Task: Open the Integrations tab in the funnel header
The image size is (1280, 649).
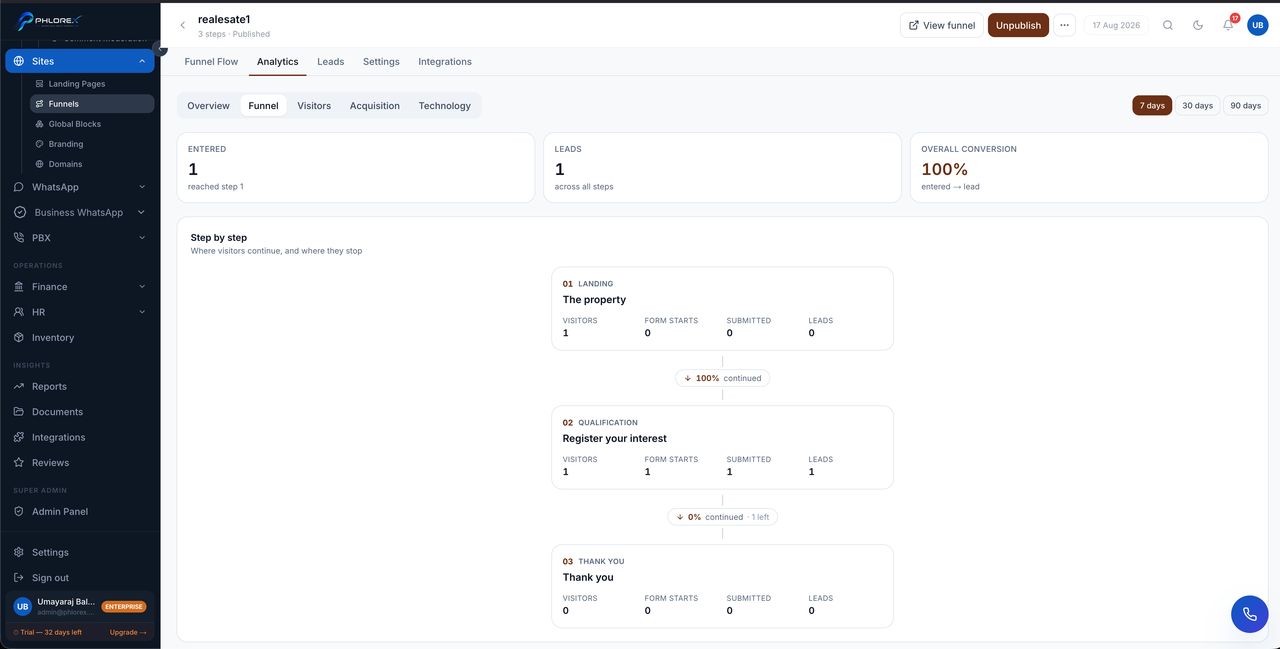Action: [x=445, y=62]
